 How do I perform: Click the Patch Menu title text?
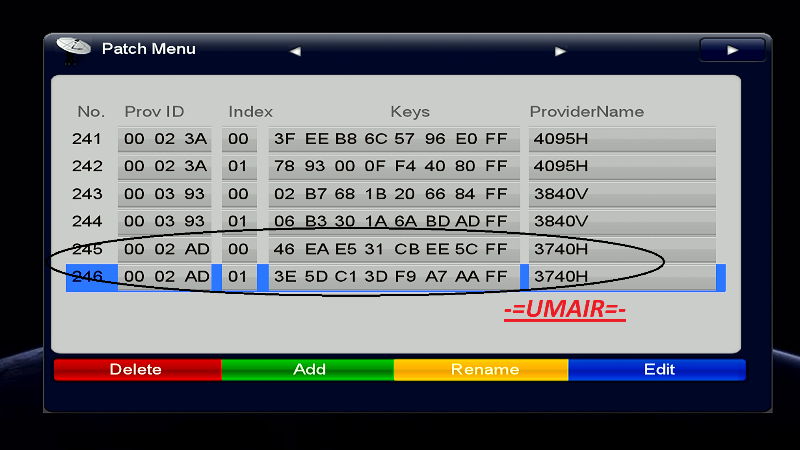tap(148, 48)
